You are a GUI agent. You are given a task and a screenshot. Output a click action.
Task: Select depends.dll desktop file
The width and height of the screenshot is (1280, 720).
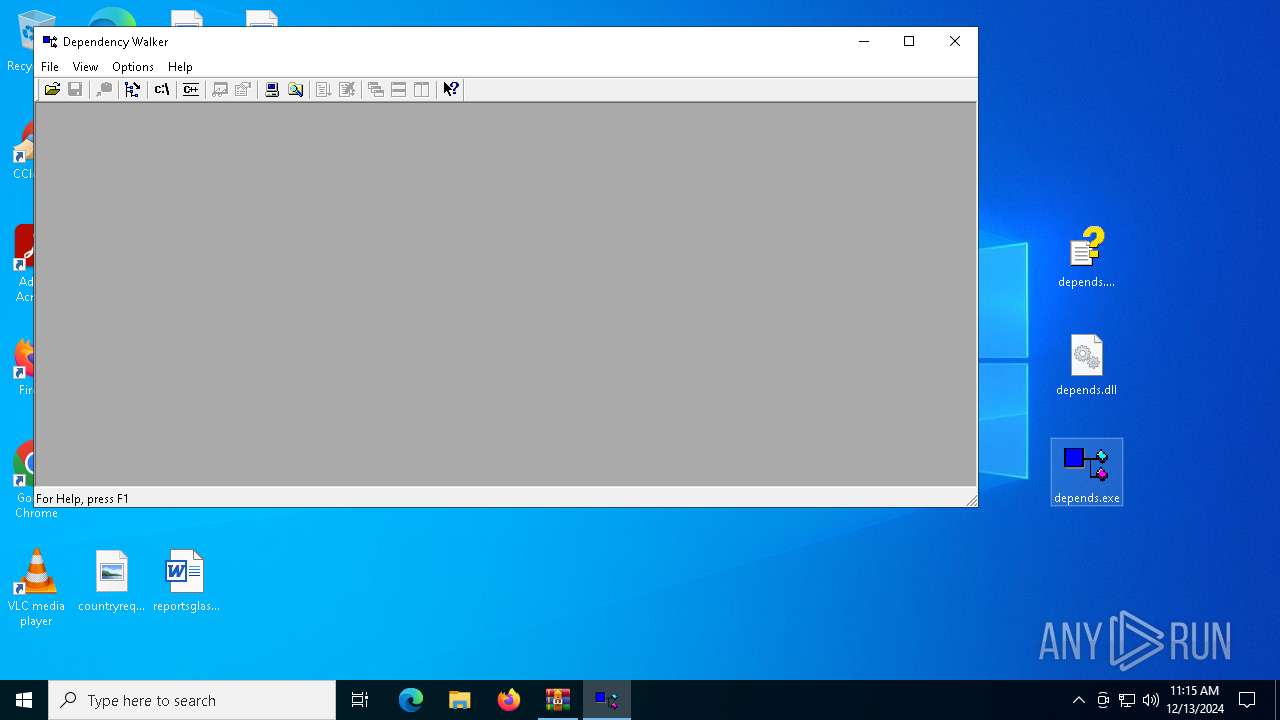pyautogui.click(x=1087, y=365)
